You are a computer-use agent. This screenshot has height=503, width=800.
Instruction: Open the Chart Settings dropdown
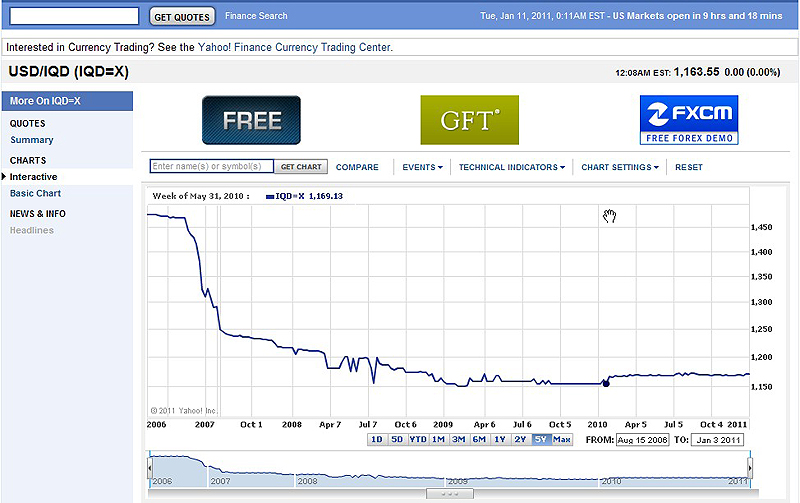(x=619, y=167)
